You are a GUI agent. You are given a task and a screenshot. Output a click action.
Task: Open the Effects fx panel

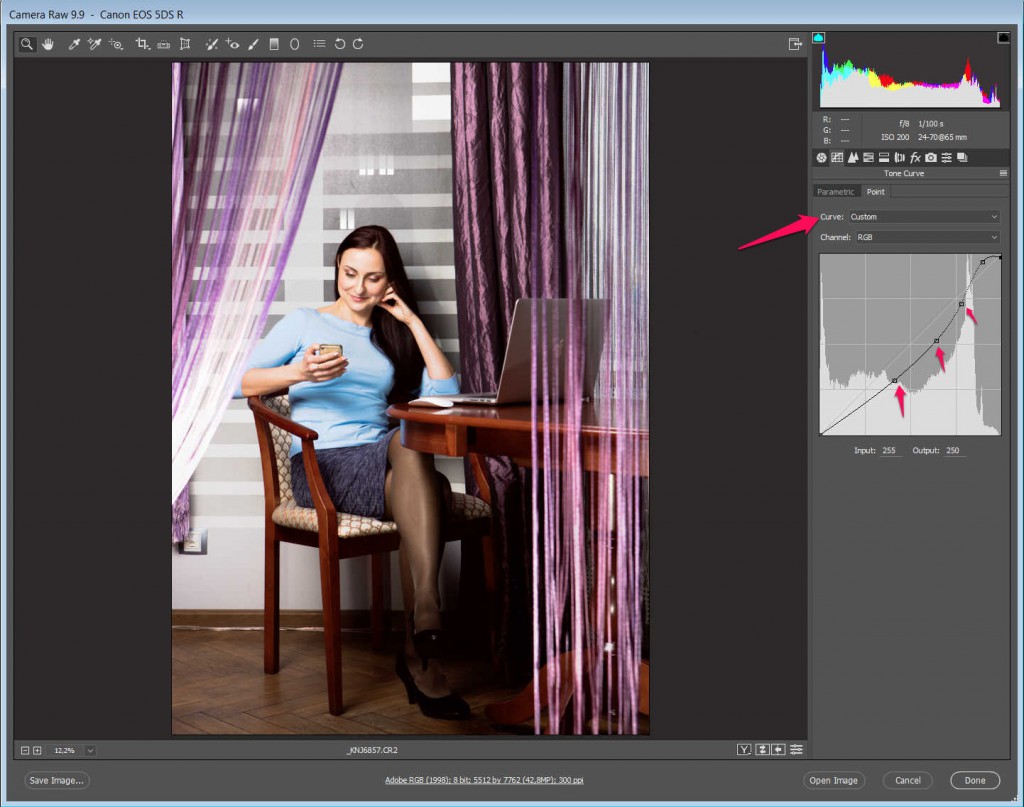tap(915, 158)
